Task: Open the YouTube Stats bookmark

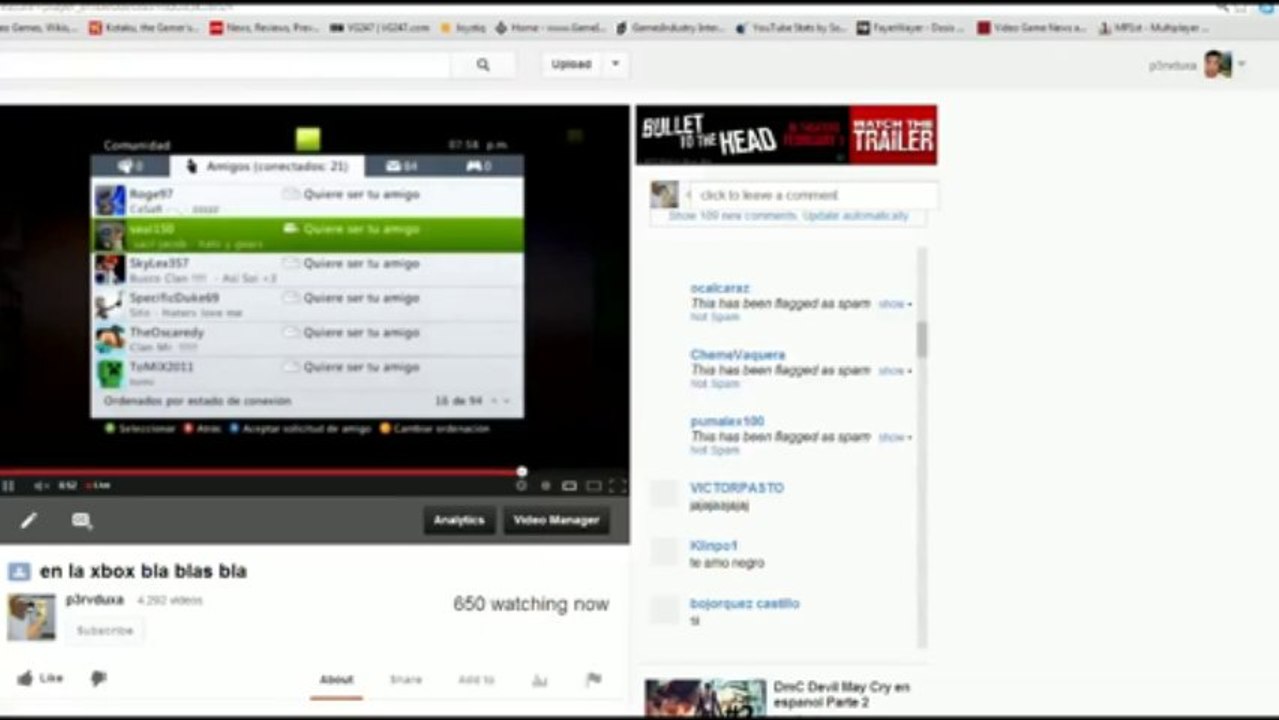Action: click(790, 28)
